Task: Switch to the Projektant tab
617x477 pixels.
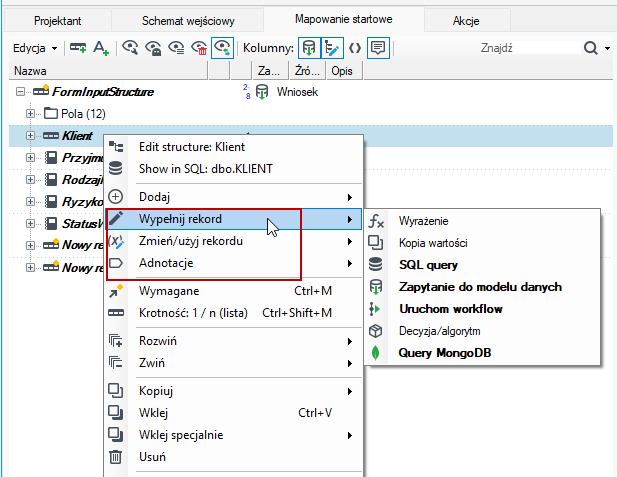Action: [58, 20]
